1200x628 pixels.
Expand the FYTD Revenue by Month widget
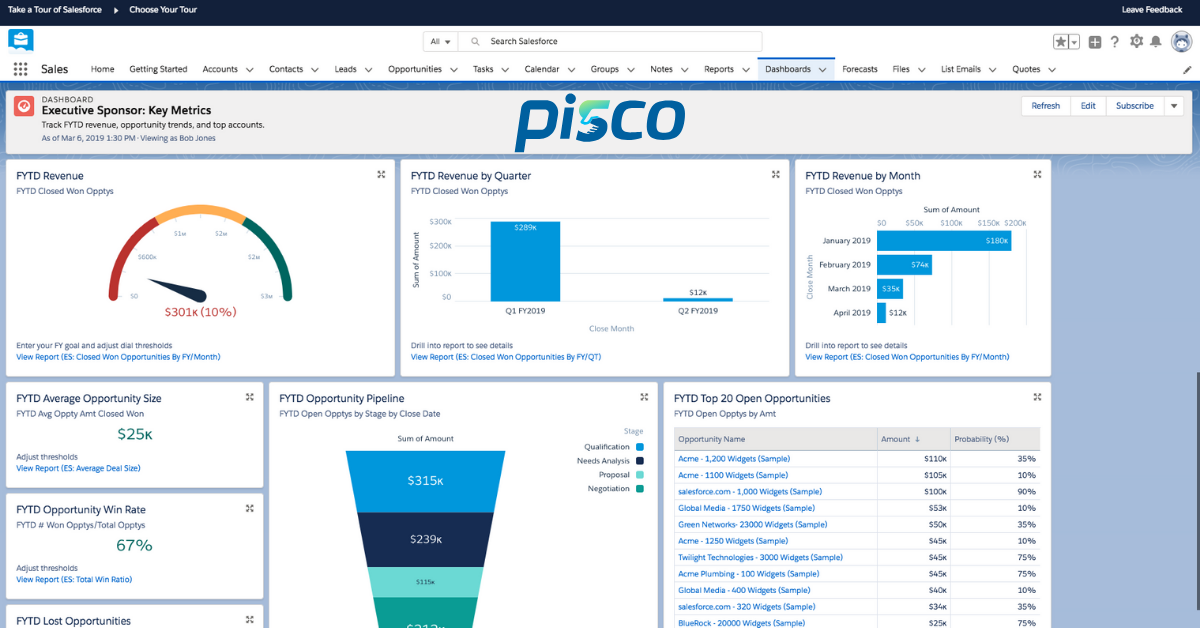1038,174
